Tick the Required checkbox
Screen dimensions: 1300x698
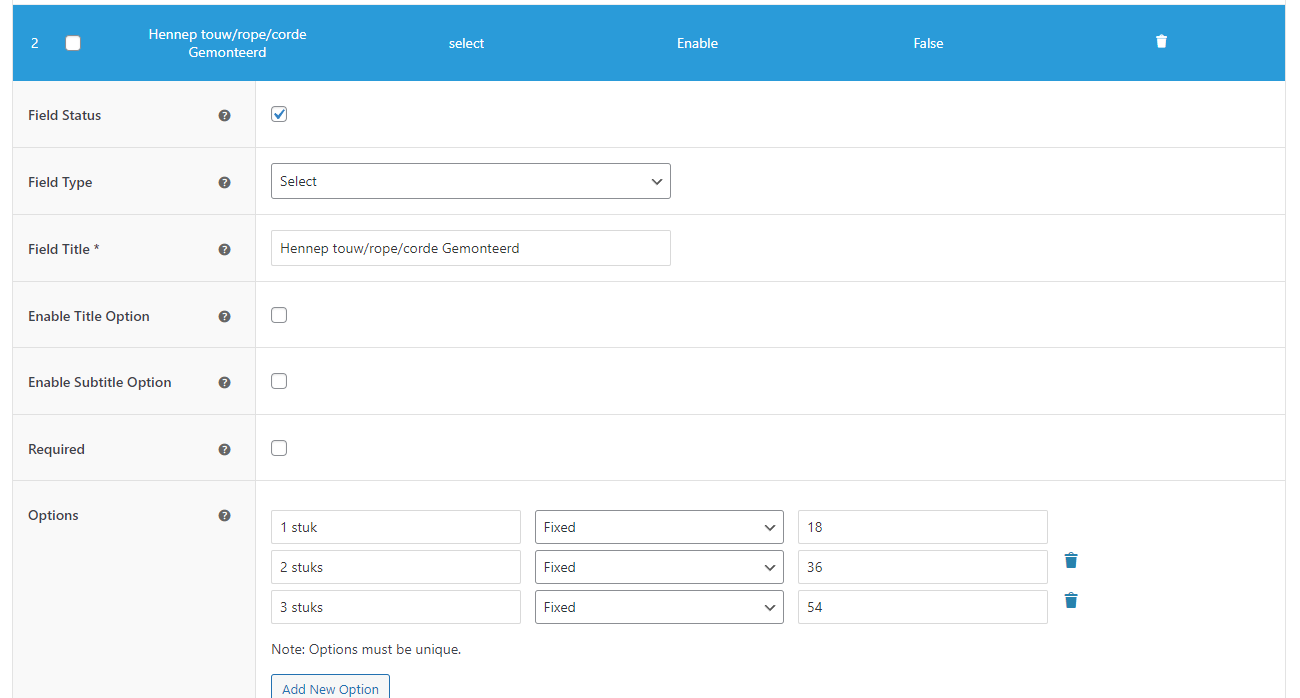[279, 448]
